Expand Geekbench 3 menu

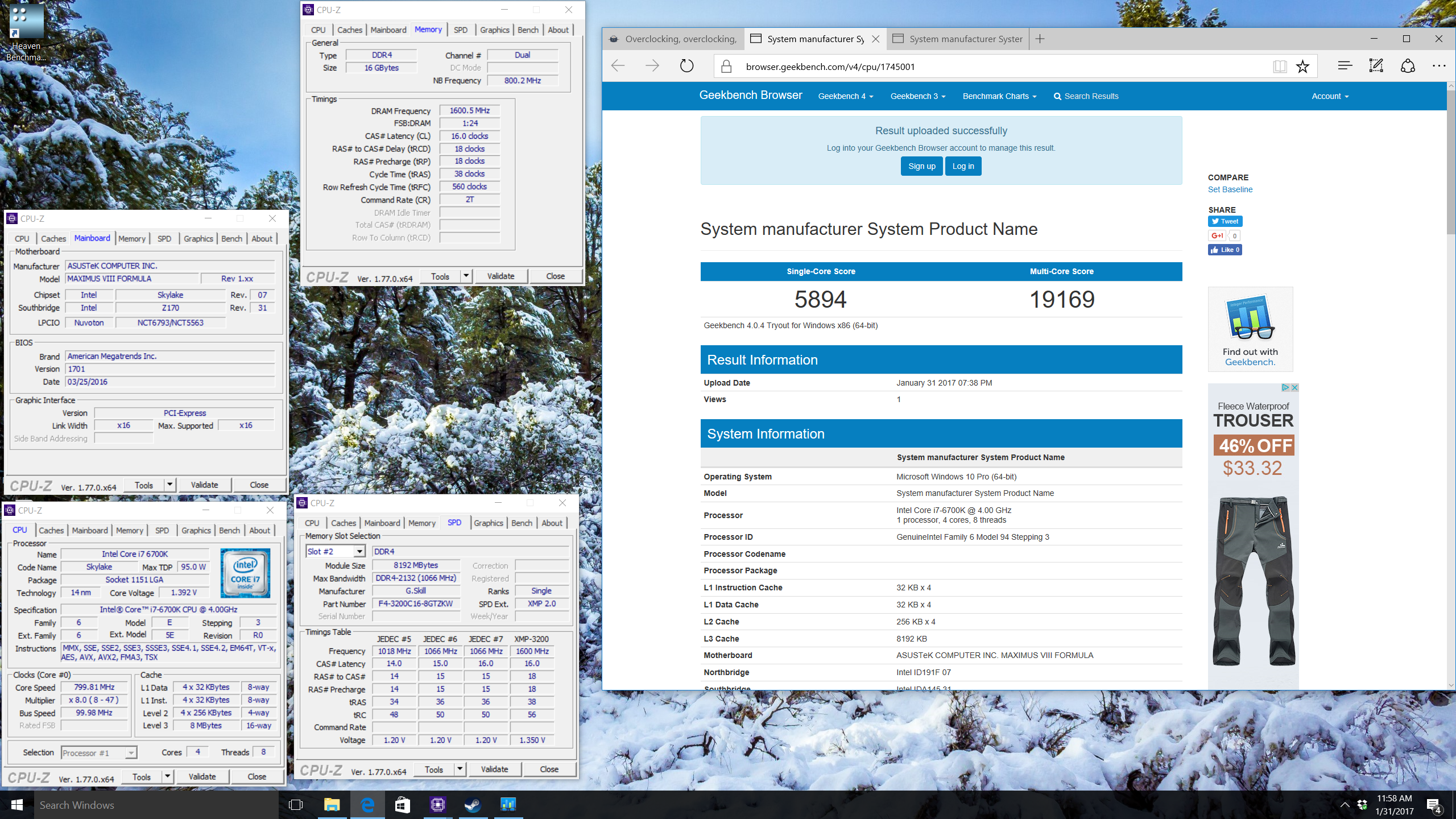[x=917, y=96]
